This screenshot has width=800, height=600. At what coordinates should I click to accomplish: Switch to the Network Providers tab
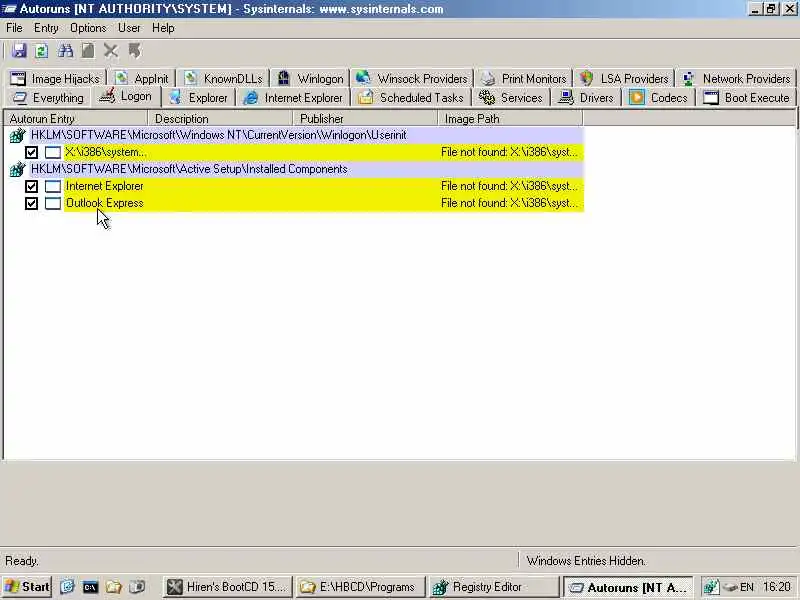point(736,79)
